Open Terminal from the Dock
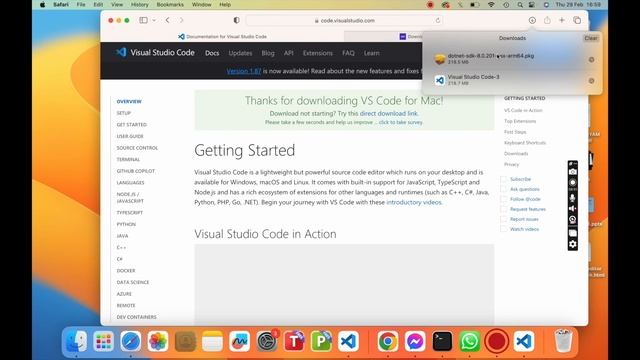The height and width of the screenshot is (360, 640). [442, 341]
